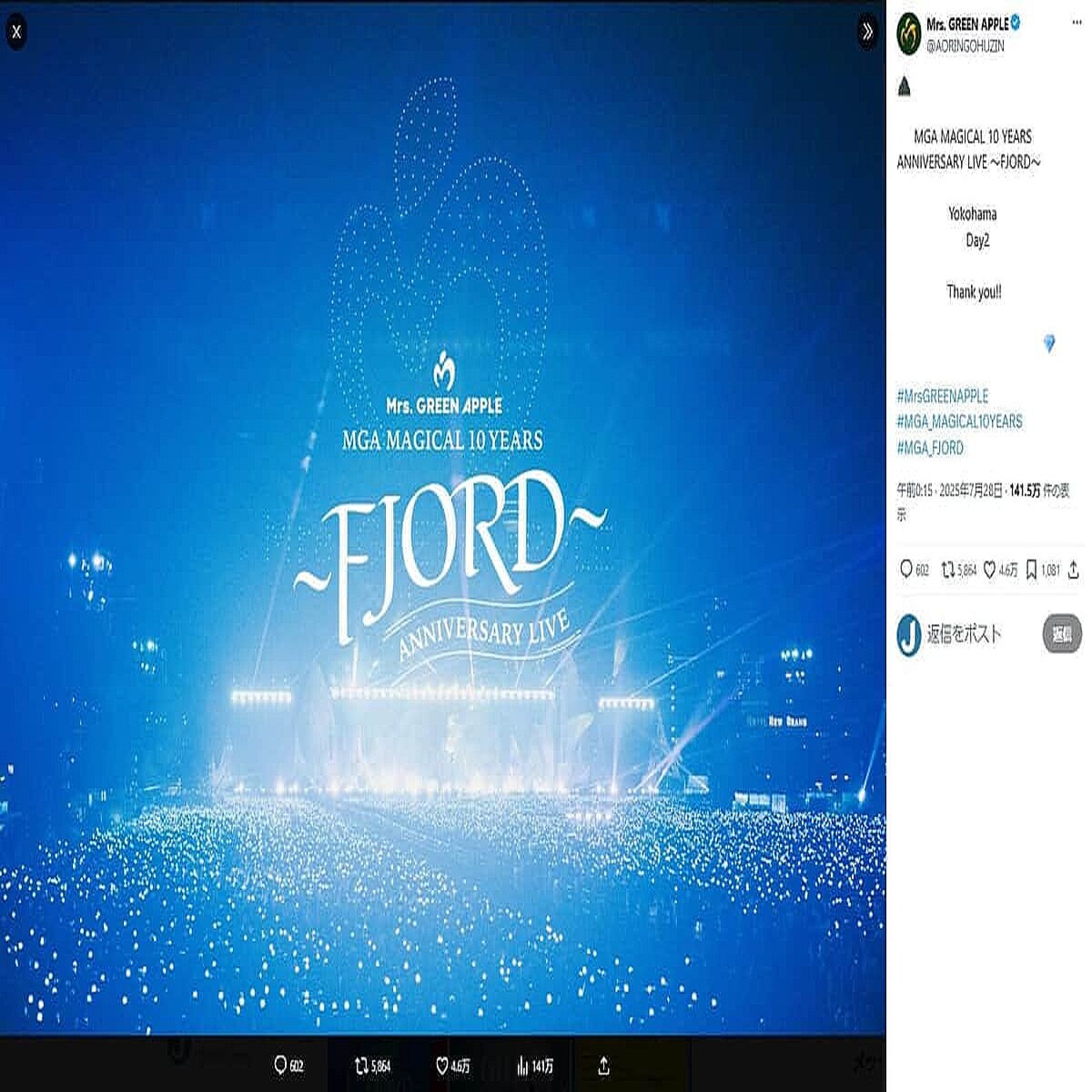Click the Mrs. GREEN APPLE profile avatar

(909, 34)
